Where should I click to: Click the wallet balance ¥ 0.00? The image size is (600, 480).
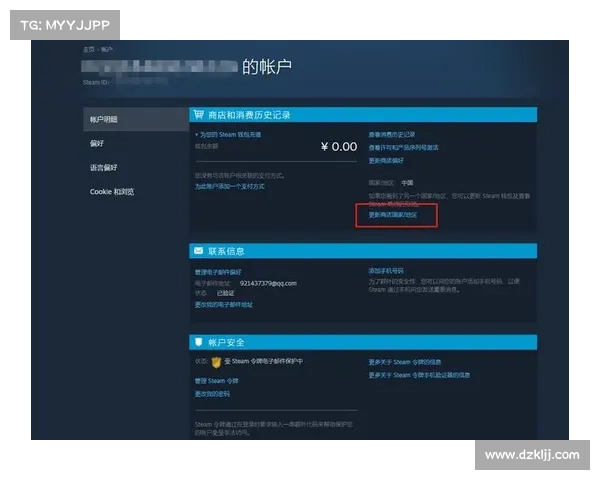click(x=339, y=147)
